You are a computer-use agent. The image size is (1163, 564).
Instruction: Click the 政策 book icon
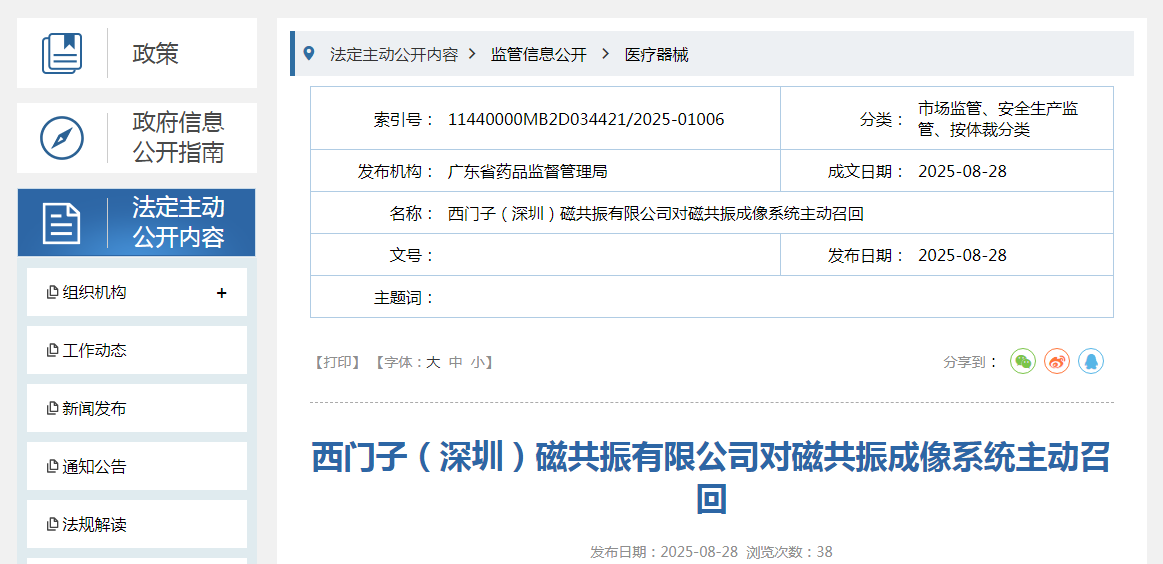tap(62, 53)
